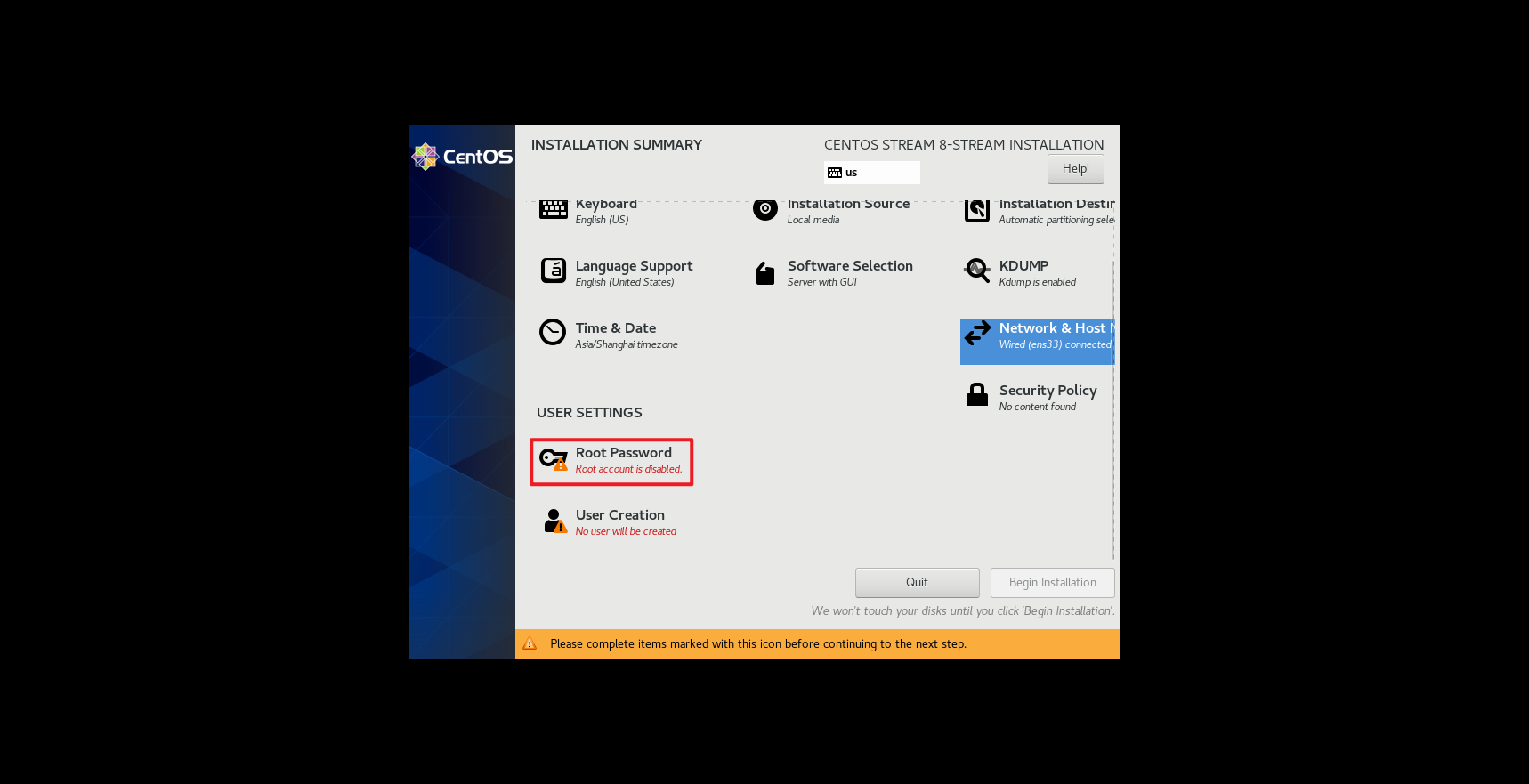Screen dimensions: 1529x784
Task: Click the warning icon in the orange bar
Action: tap(530, 643)
